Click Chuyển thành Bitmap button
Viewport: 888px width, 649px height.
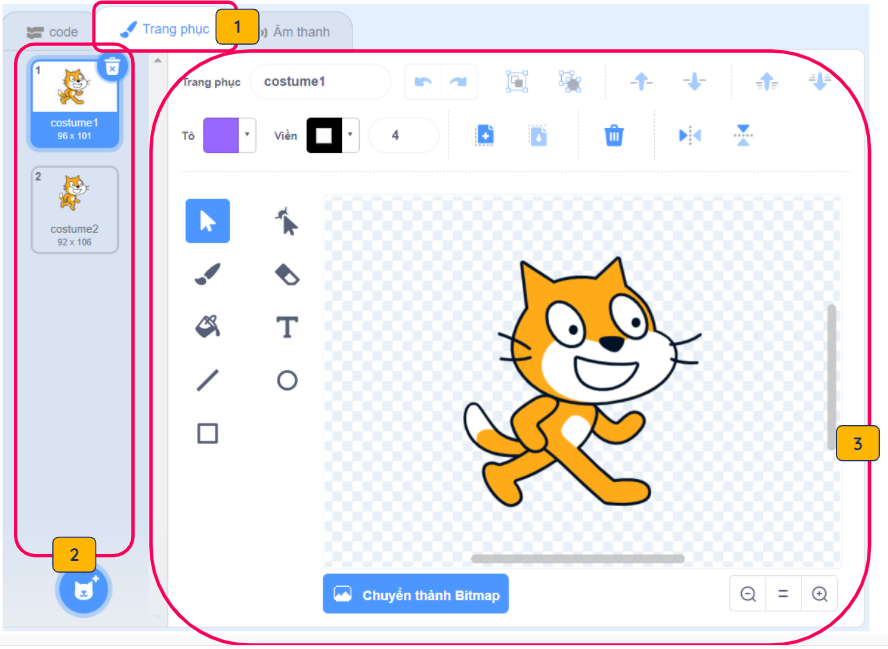point(416,594)
